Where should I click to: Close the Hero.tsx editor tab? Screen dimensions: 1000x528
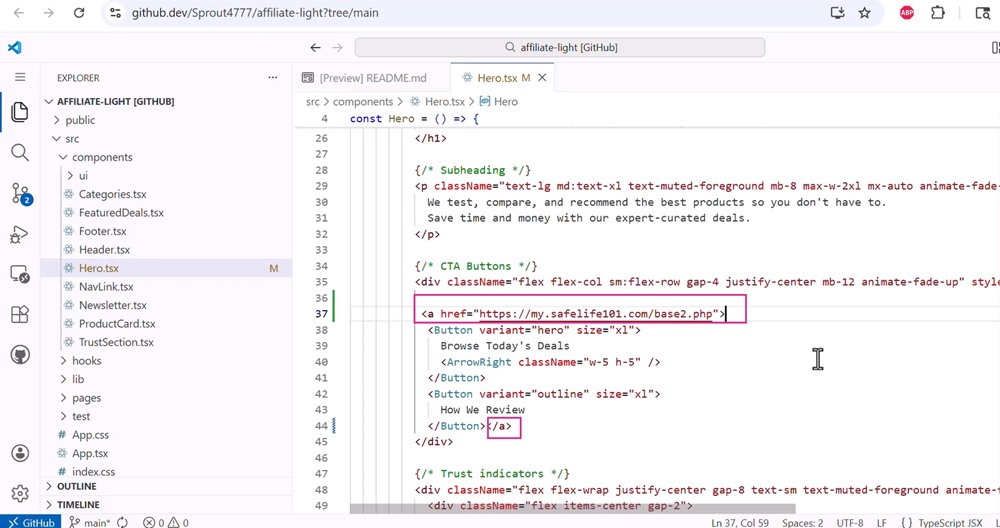(542, 77)
